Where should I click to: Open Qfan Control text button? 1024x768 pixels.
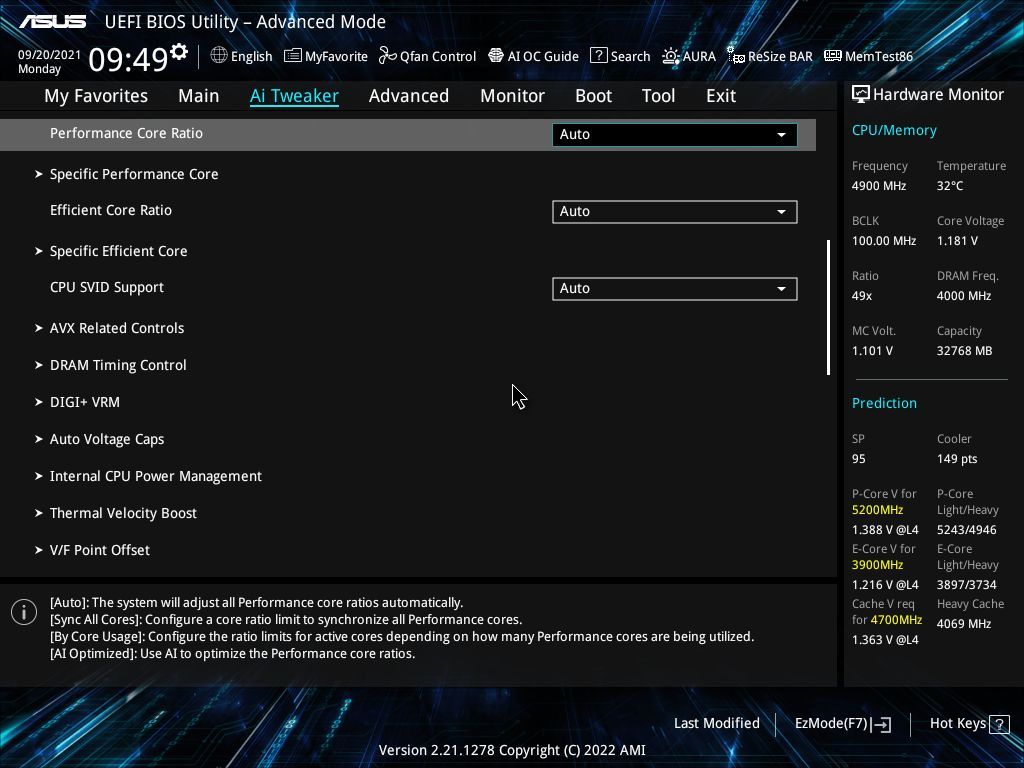coord(438,57)
